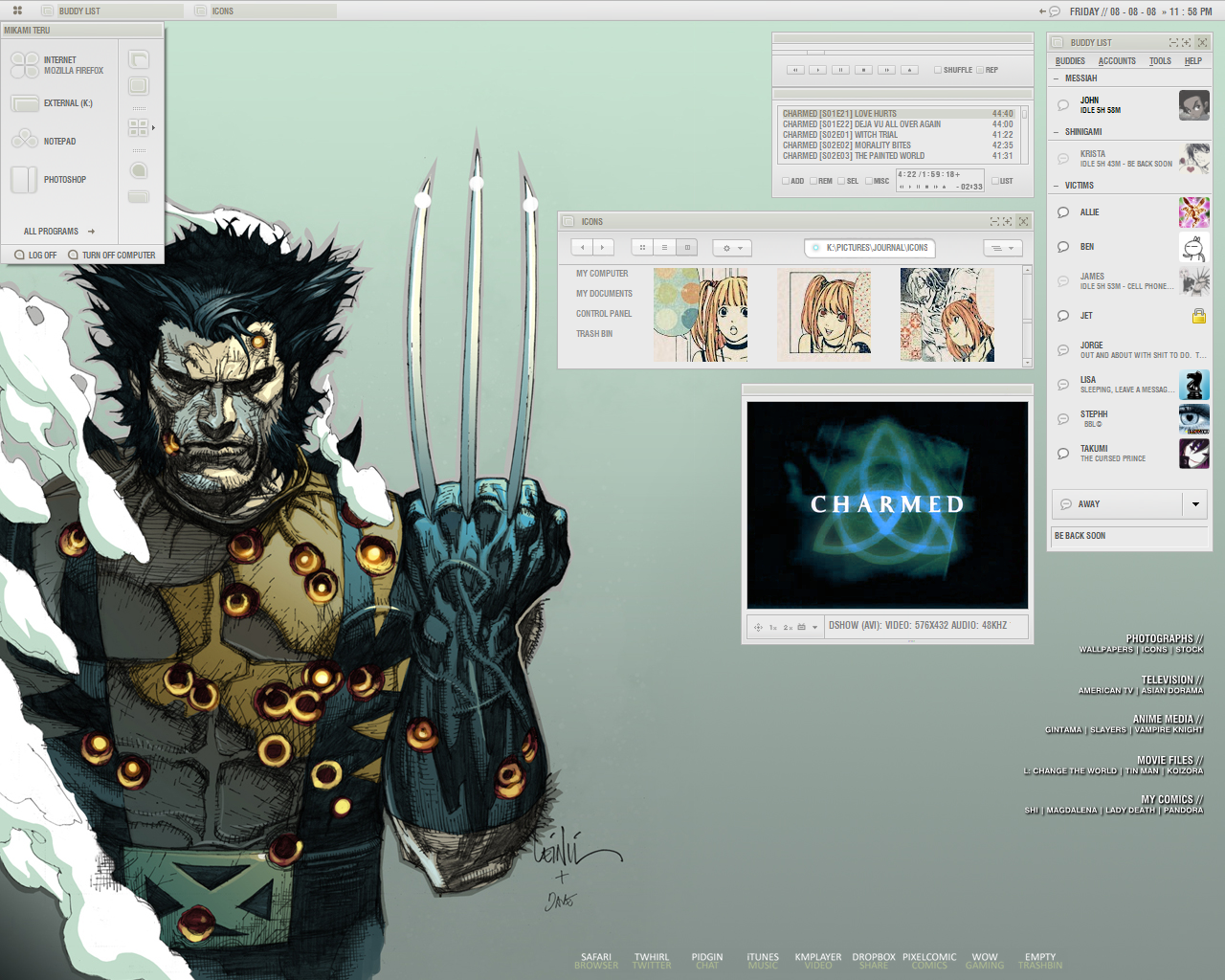Click the four-squares grid icon in start menu
The height and width of the screenshot is (980, 1225).
click(139, 127)
